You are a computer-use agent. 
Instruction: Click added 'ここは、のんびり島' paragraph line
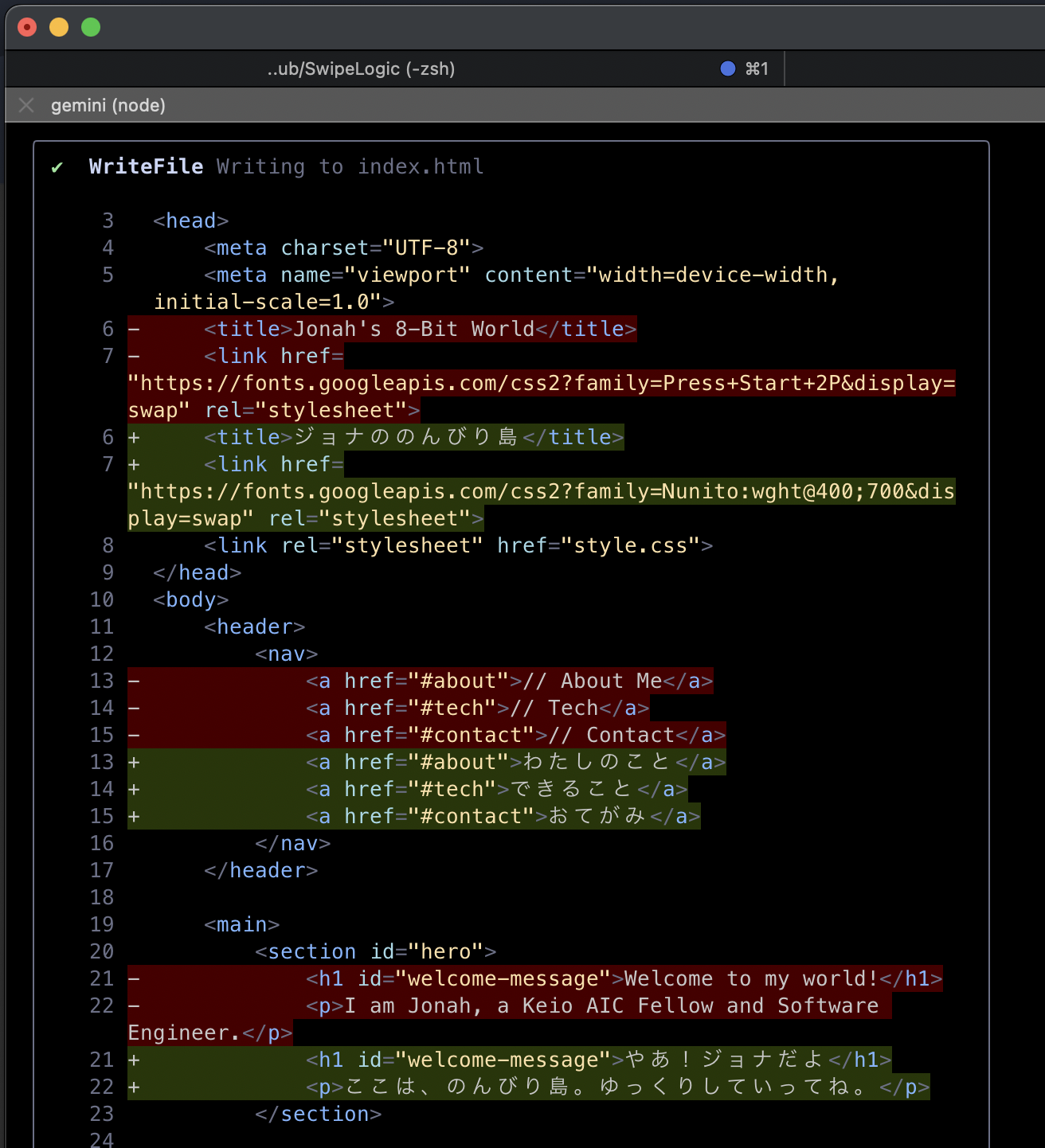tap(618, 1087)
